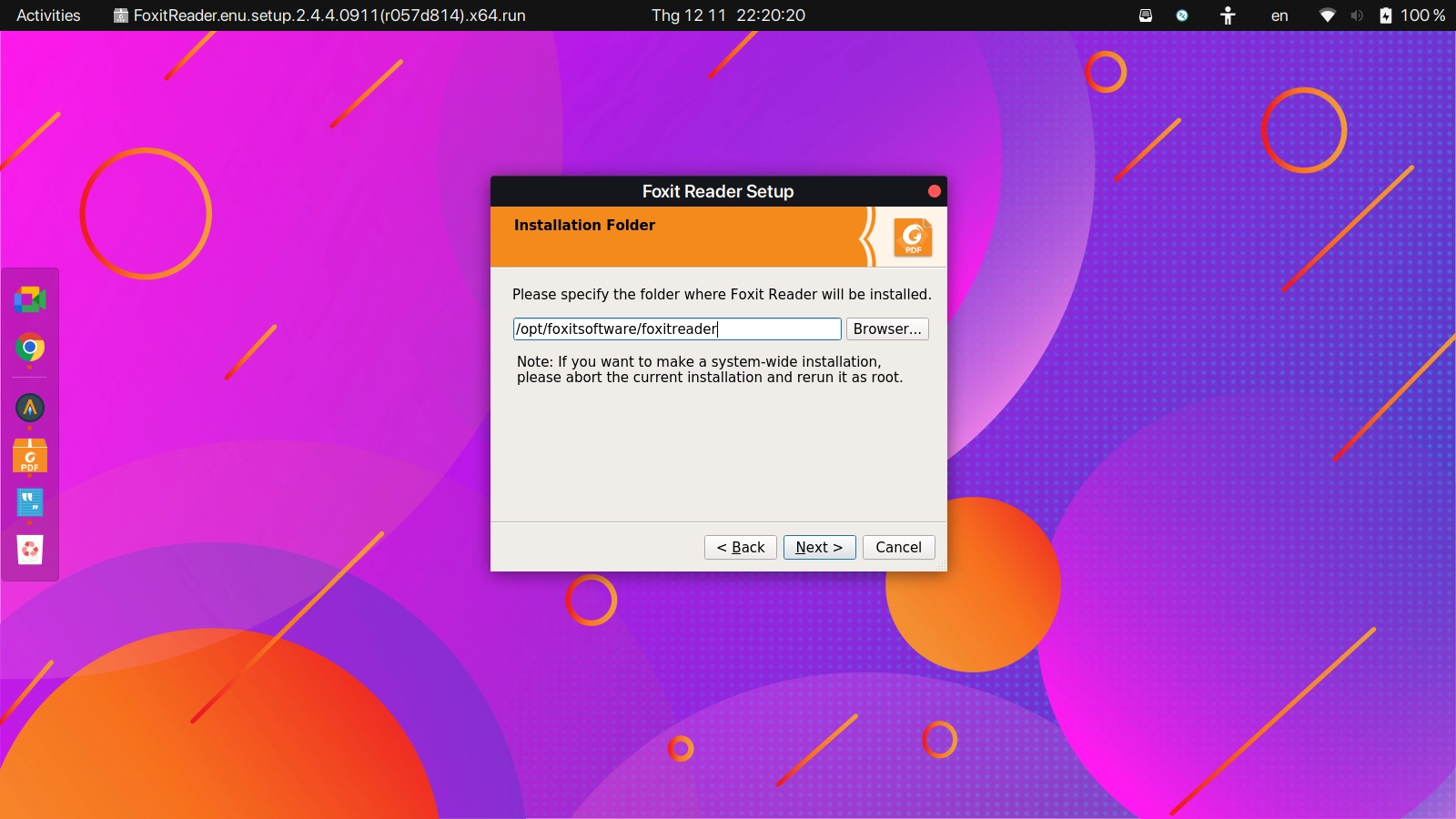Click the battery status icon

(x=1386, y=15)
